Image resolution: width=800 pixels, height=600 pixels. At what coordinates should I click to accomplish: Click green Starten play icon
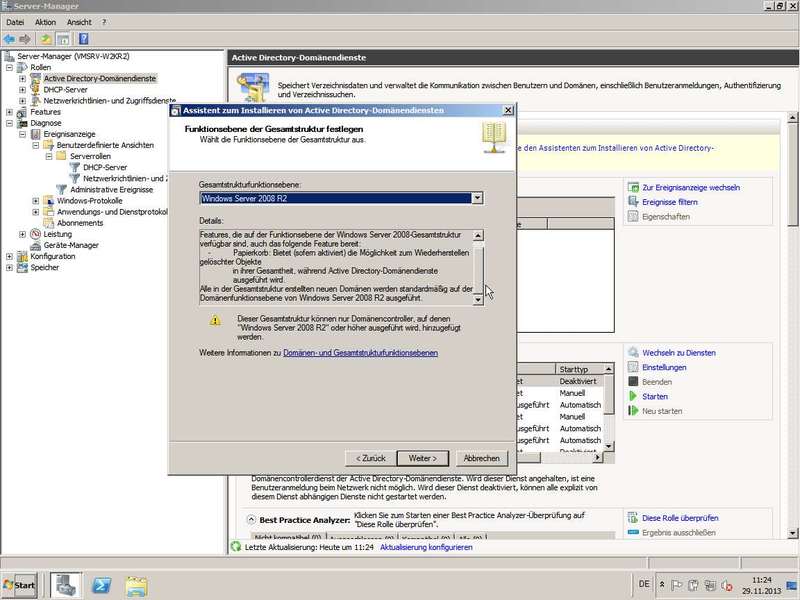634,397
